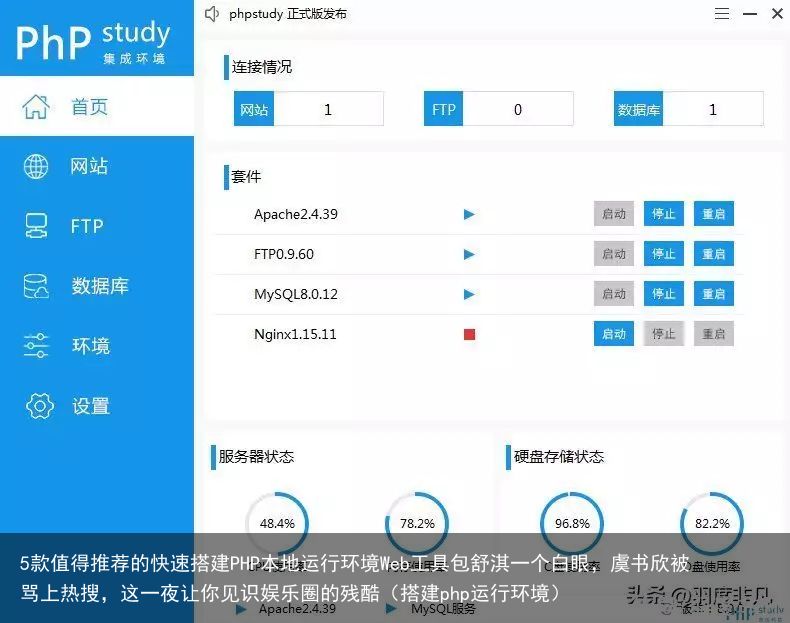The height and width of the screenshot is (623, 790).
Task: Click the PhP study logo
Action: [93, 41]
